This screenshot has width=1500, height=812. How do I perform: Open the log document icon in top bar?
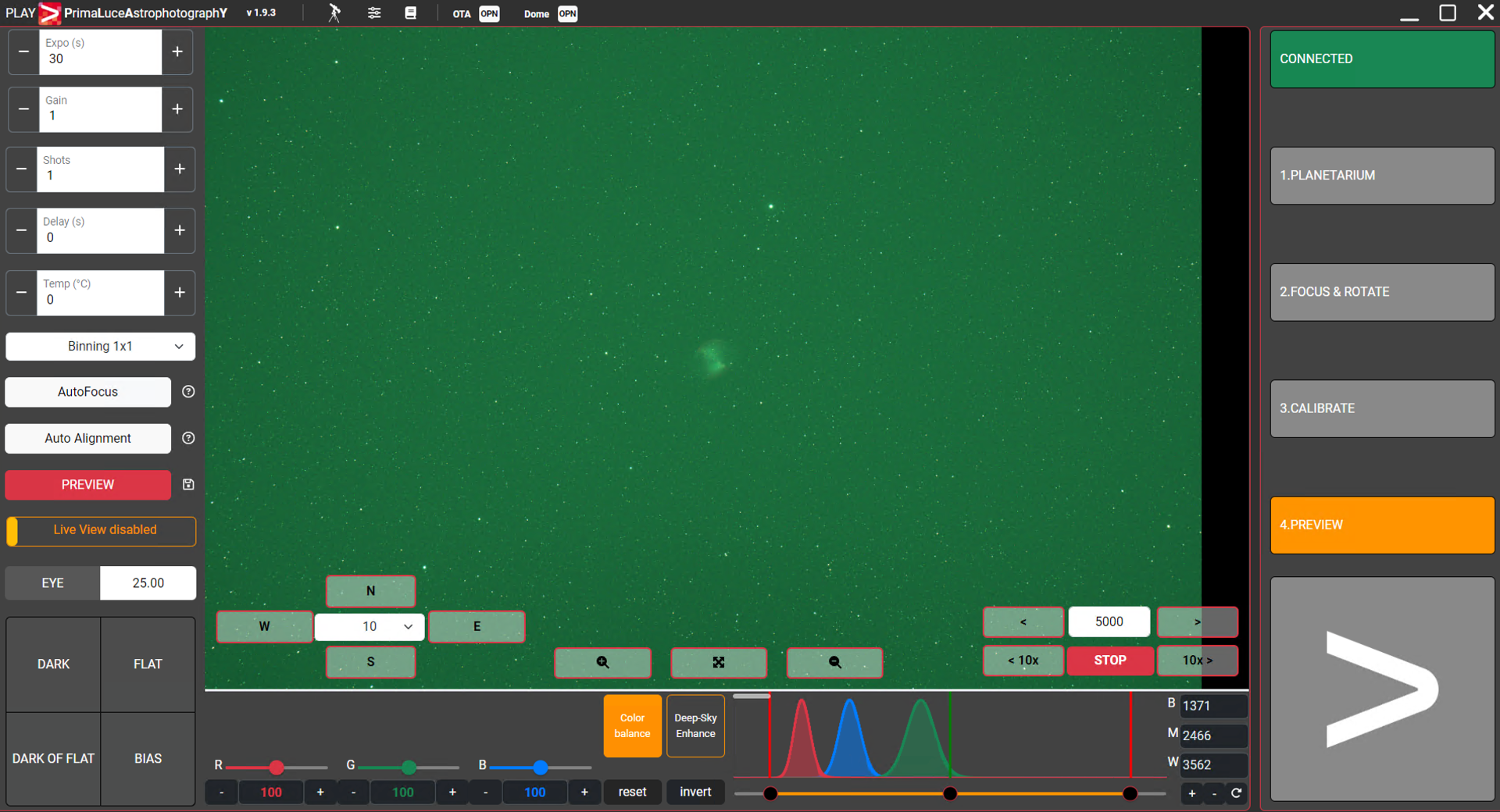[x=410, y=13]
